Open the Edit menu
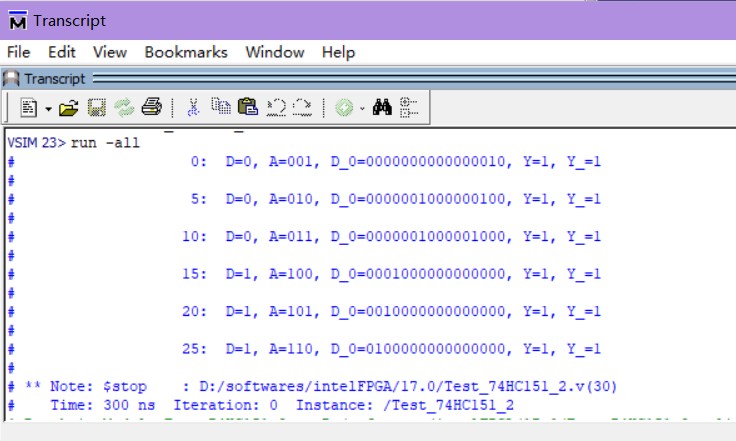The image size is (736, 441). (x=61, y=52)
